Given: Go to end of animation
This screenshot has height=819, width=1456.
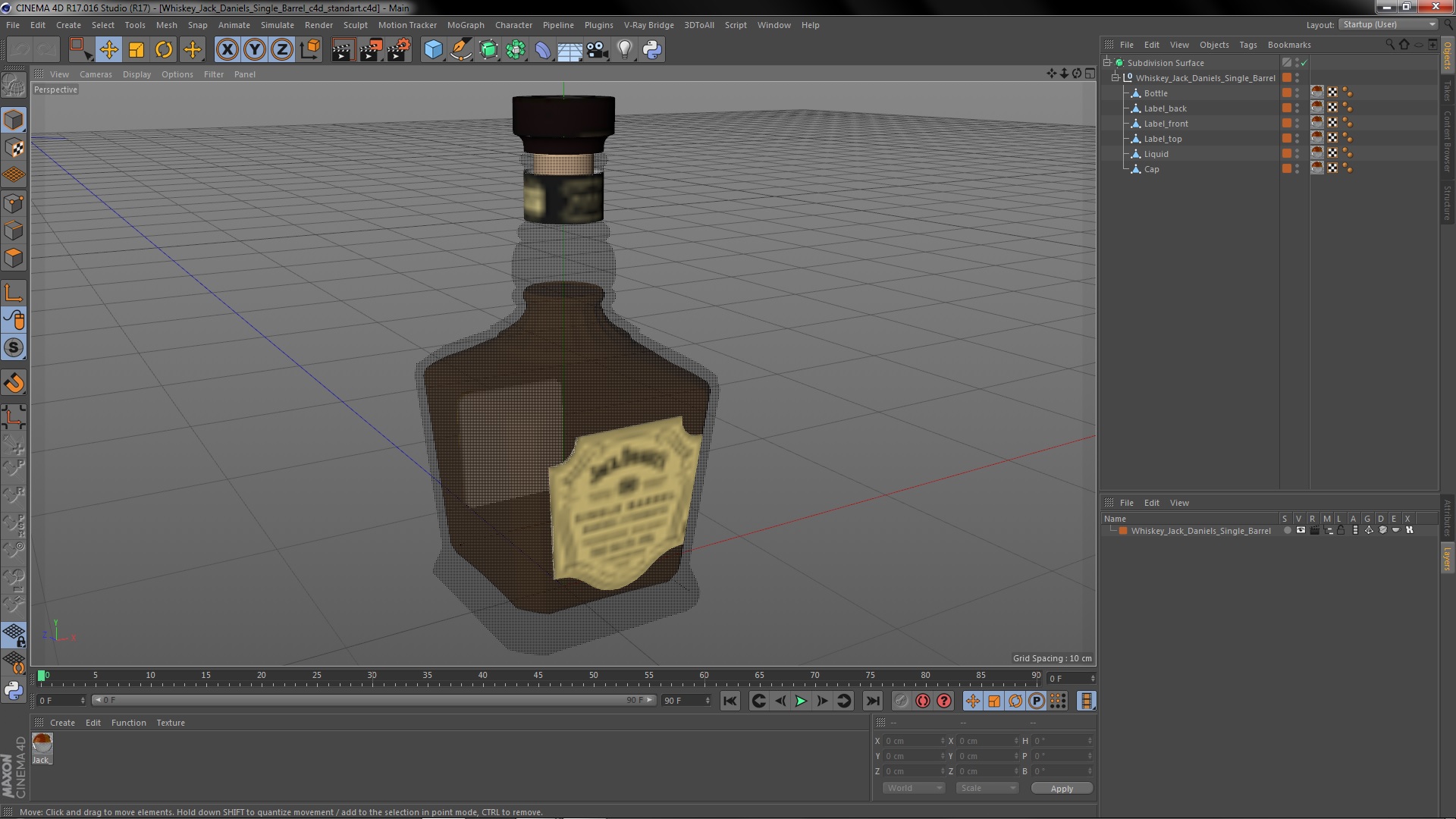Looking at the screenshot, I should click(872, 701).
